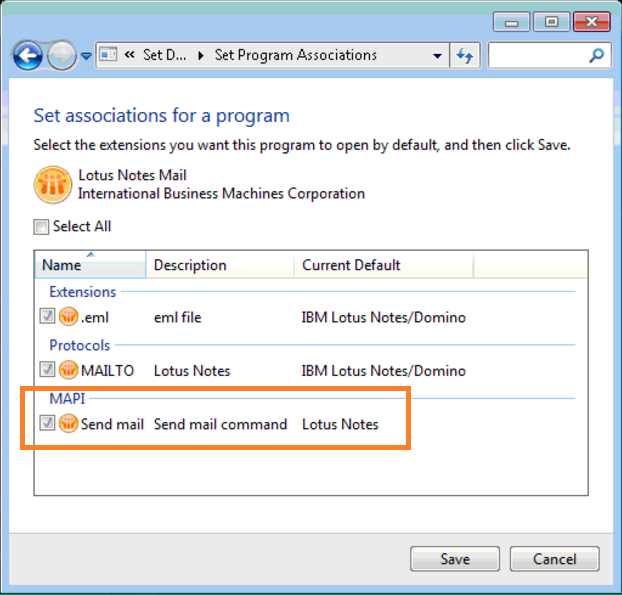Click the large Lotus Notes Mail icon
Viewport: 622px width, 595px height.
[53, 184]
